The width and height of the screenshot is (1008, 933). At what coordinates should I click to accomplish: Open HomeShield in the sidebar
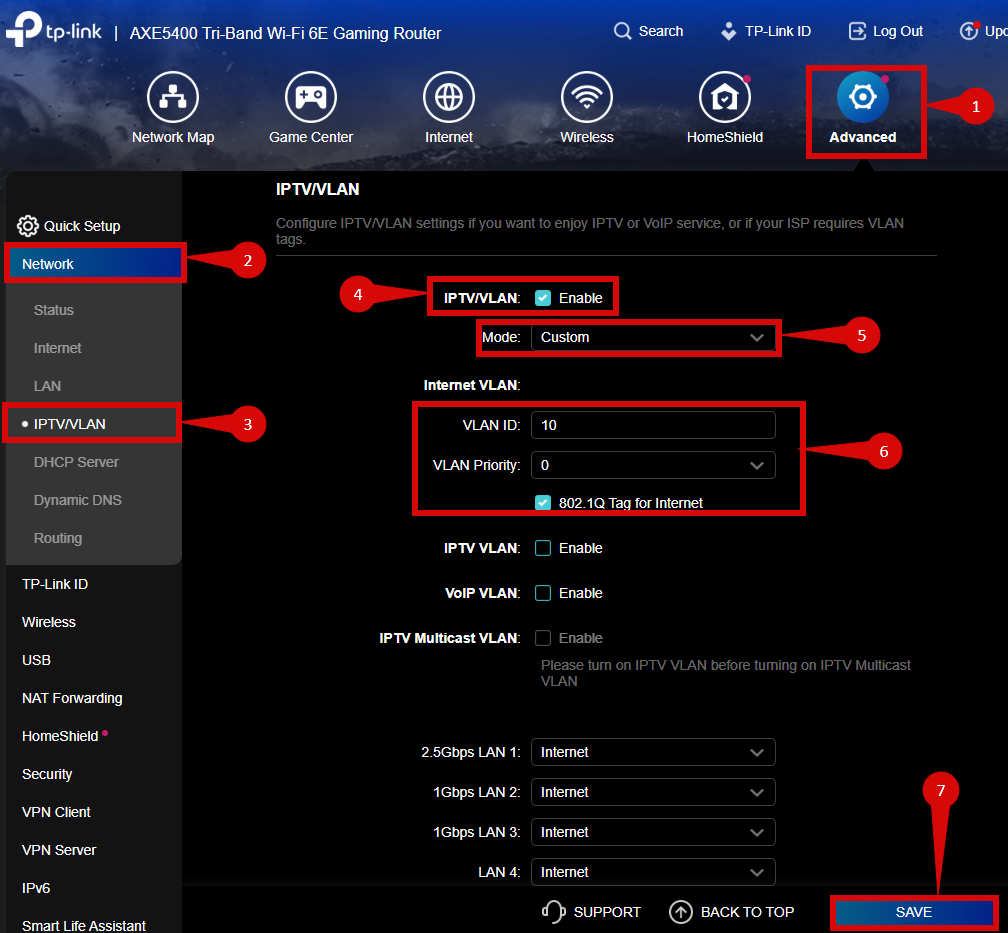click(x=60, y=736)
